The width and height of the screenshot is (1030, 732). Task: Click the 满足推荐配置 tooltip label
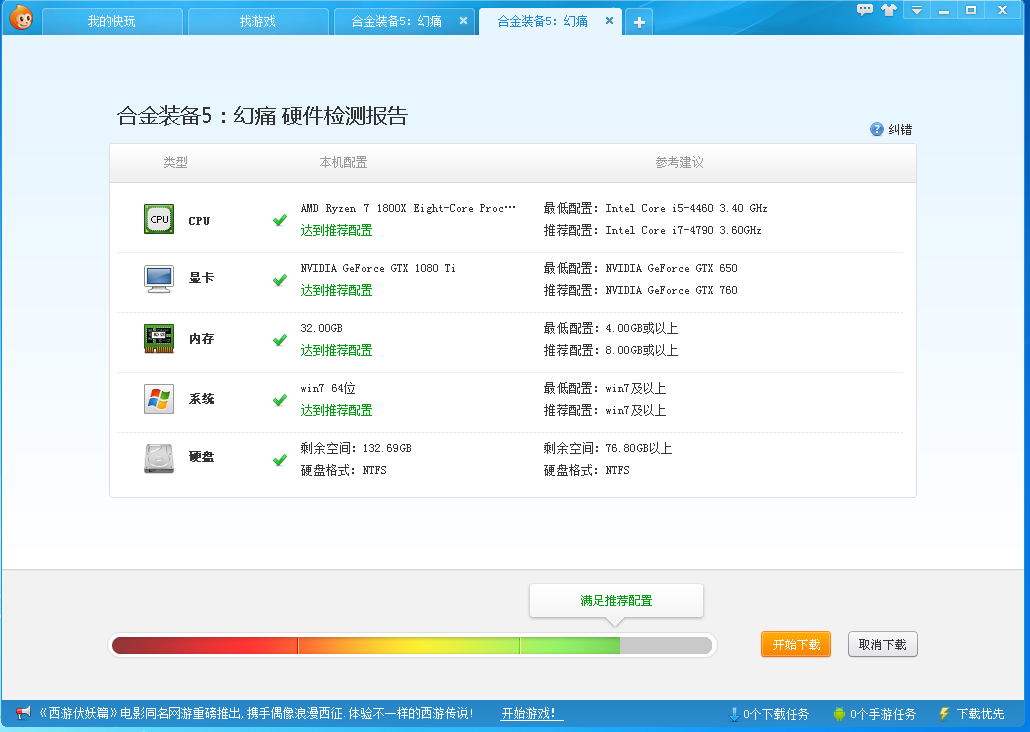[x=616, y=601]
